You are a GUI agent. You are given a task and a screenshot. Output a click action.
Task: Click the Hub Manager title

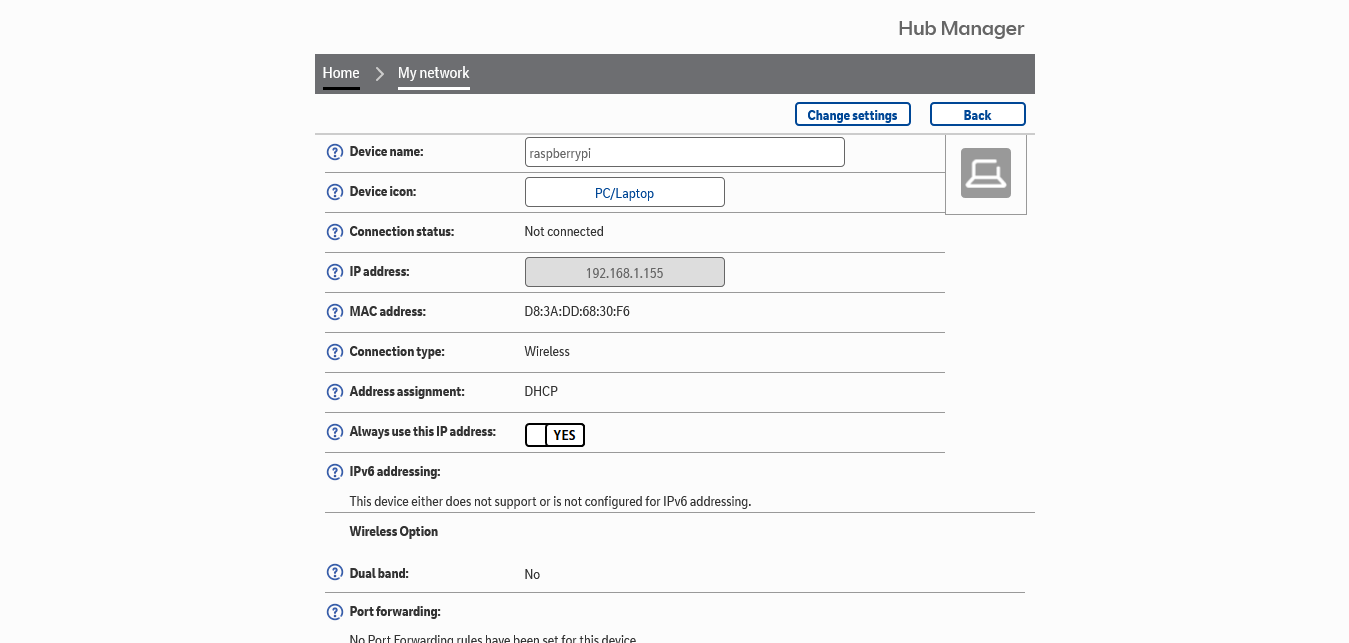(x=961, y=28)
